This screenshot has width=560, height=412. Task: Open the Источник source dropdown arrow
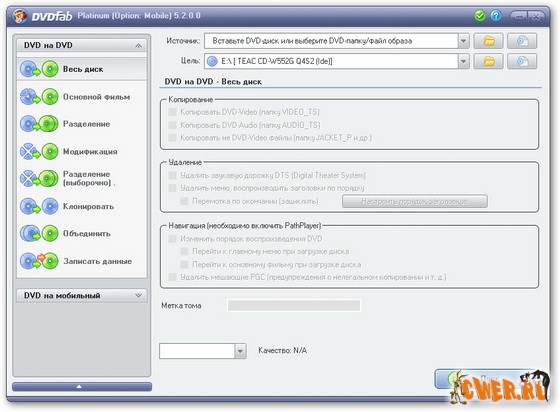coord(463,41)
